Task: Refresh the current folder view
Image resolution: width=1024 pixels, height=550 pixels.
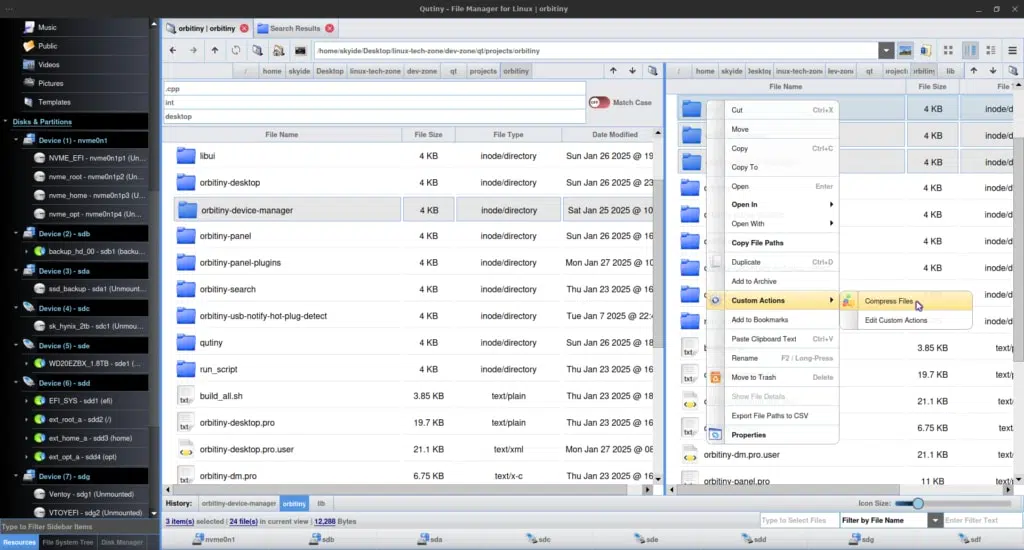Action: point(235,50)
